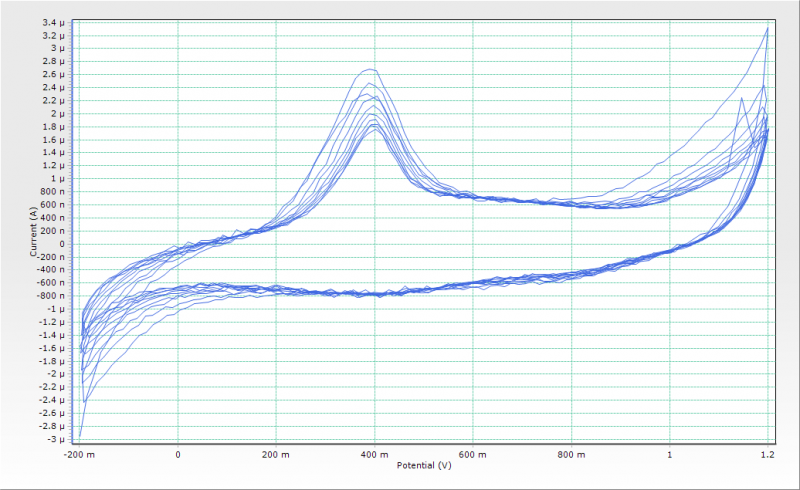Image resolution: width=800 pixels, height=490 pixels.
Task: Click the '3.4 µ' y-axis tick label
Action: pos(54,22)
